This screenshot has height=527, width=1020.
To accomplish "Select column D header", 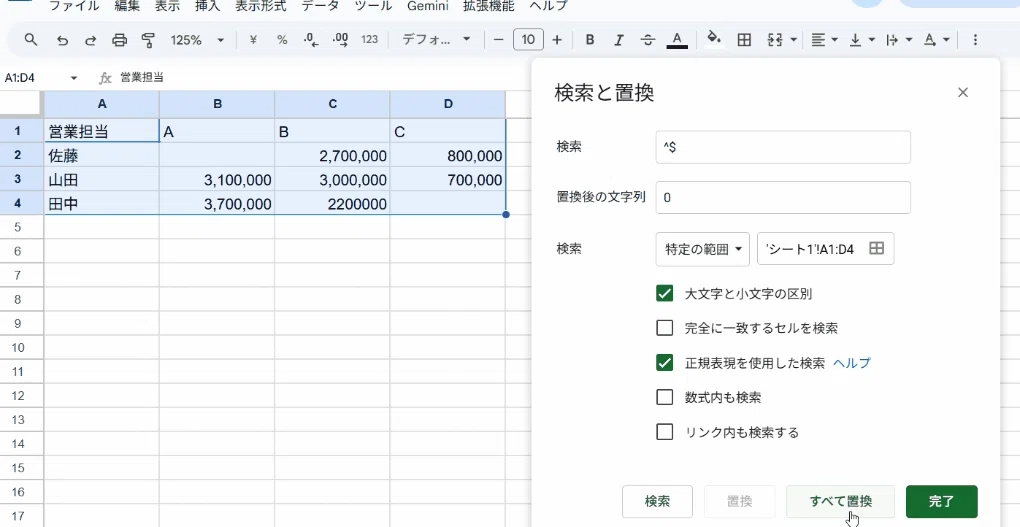I will [x=448, y=104].
